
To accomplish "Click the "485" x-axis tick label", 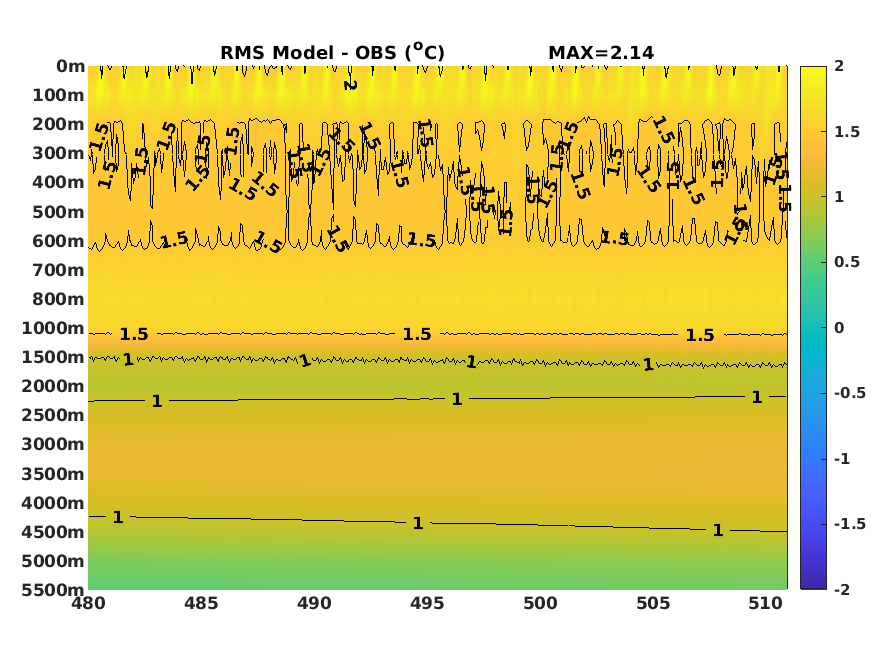I will 201,603.
